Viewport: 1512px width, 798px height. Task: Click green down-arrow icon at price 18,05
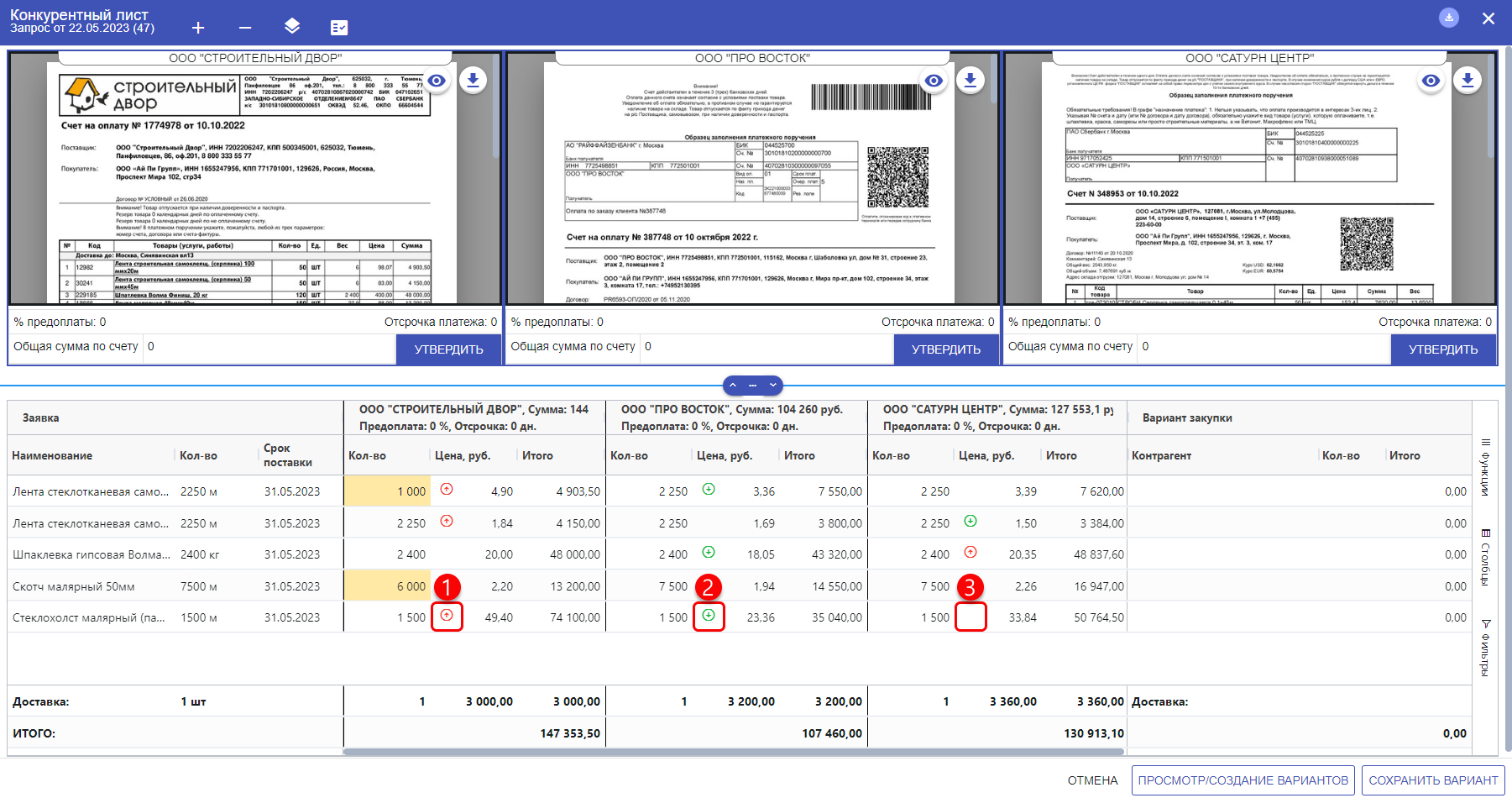tap(709, 552)
